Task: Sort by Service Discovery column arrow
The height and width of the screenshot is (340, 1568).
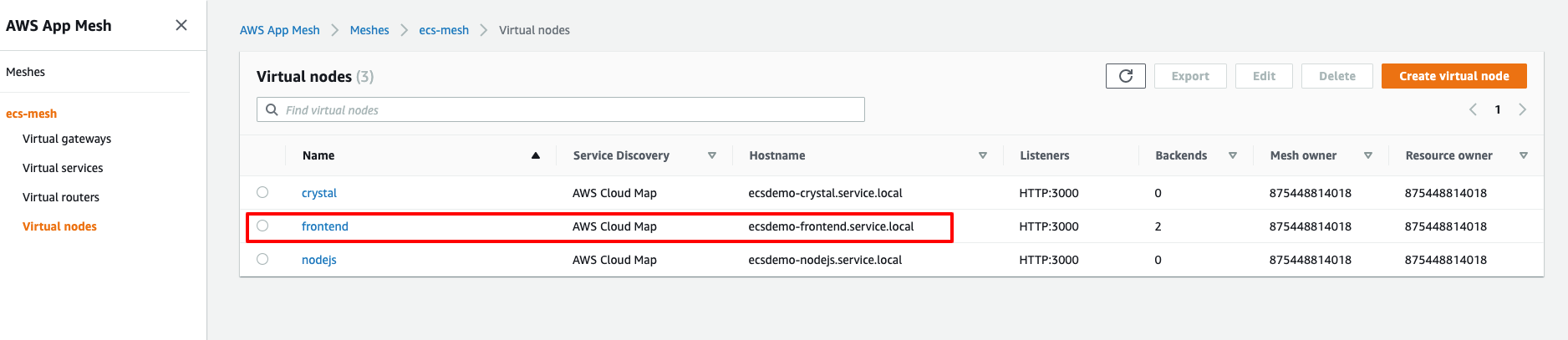Action: [712, 155]
